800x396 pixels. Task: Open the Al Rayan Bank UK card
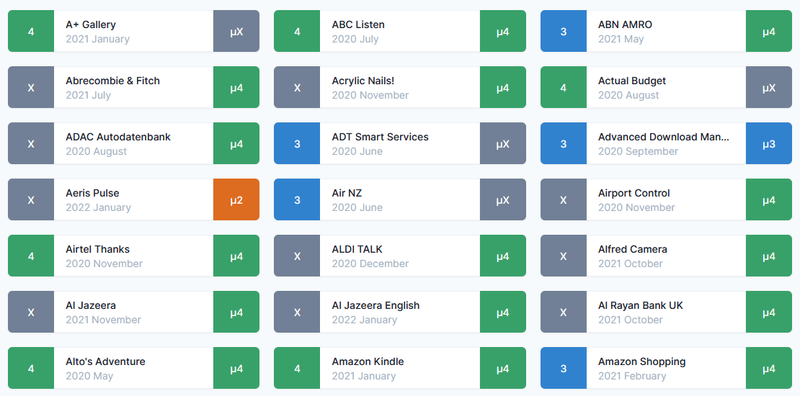[x=666, y=312]
